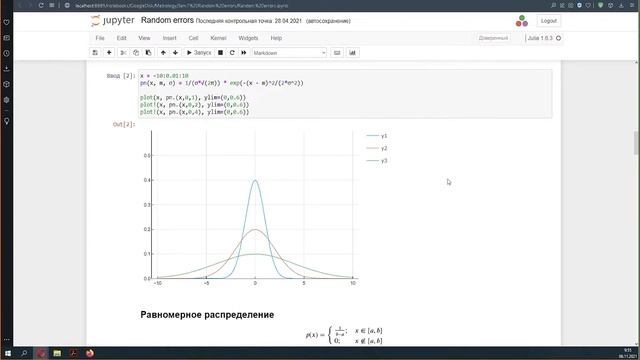The width and height of the screenshot is (640, 360).
Task: Save the notebook with the floppy disk icon
Action: [95, 53]
